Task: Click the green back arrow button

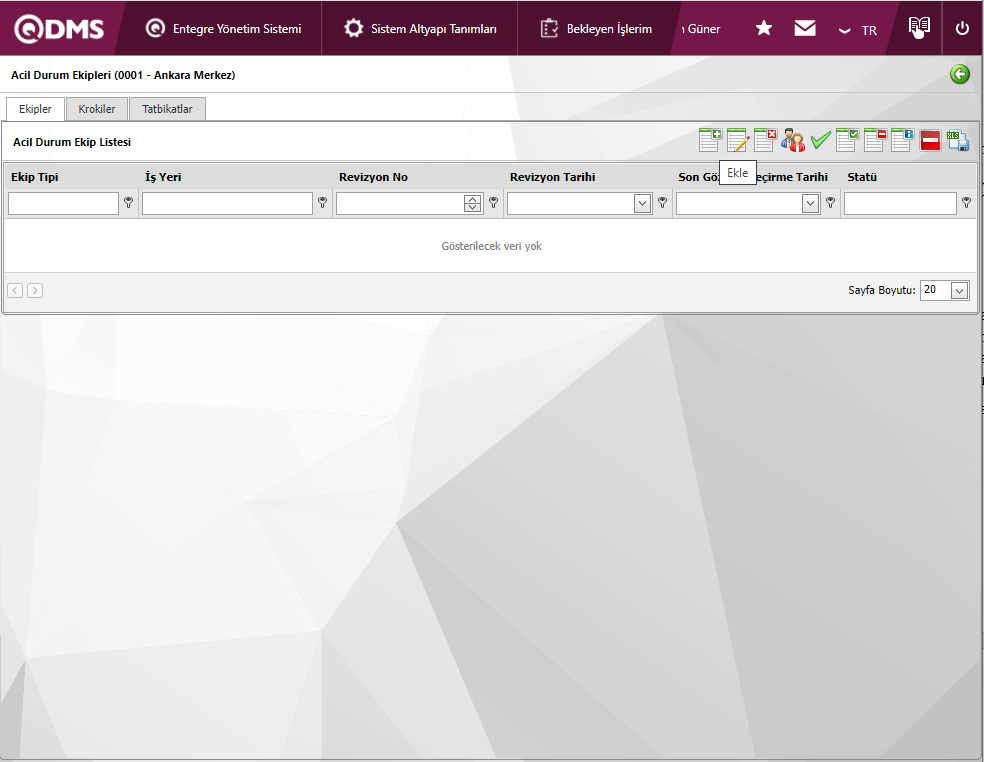Action: pos(960,74)
